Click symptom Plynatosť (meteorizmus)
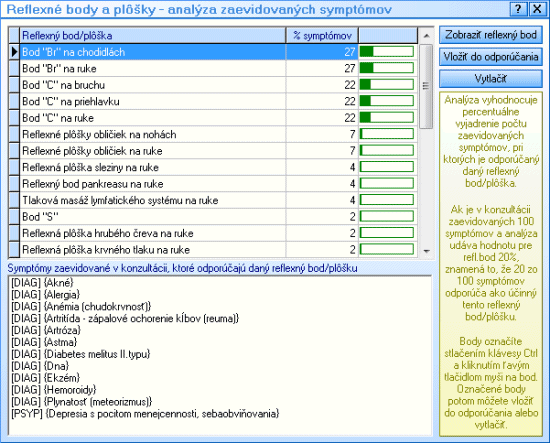This screenshot has width=550, height=443. coord(81,402)
